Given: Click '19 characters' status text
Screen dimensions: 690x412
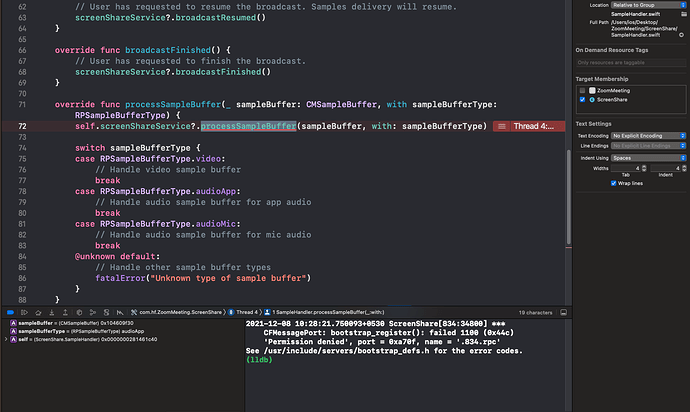Looking at the screenshot, I should pyautogui.click(x=535, y=313).
